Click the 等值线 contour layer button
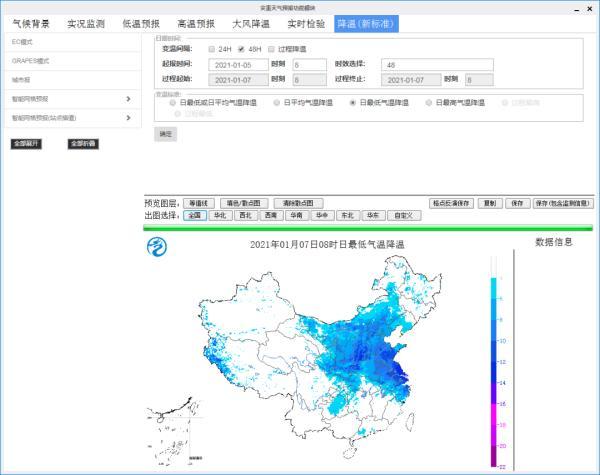This screenshot has height=475, width=600. pos(200,202)
